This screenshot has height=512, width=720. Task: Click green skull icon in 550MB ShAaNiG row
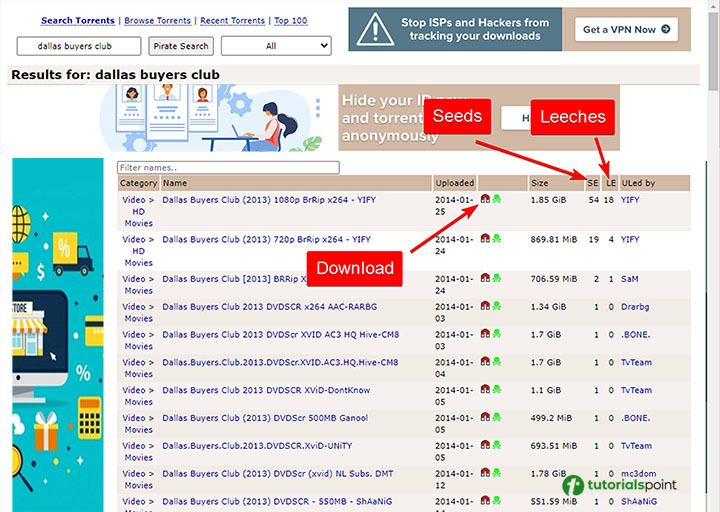coord(496,501)
